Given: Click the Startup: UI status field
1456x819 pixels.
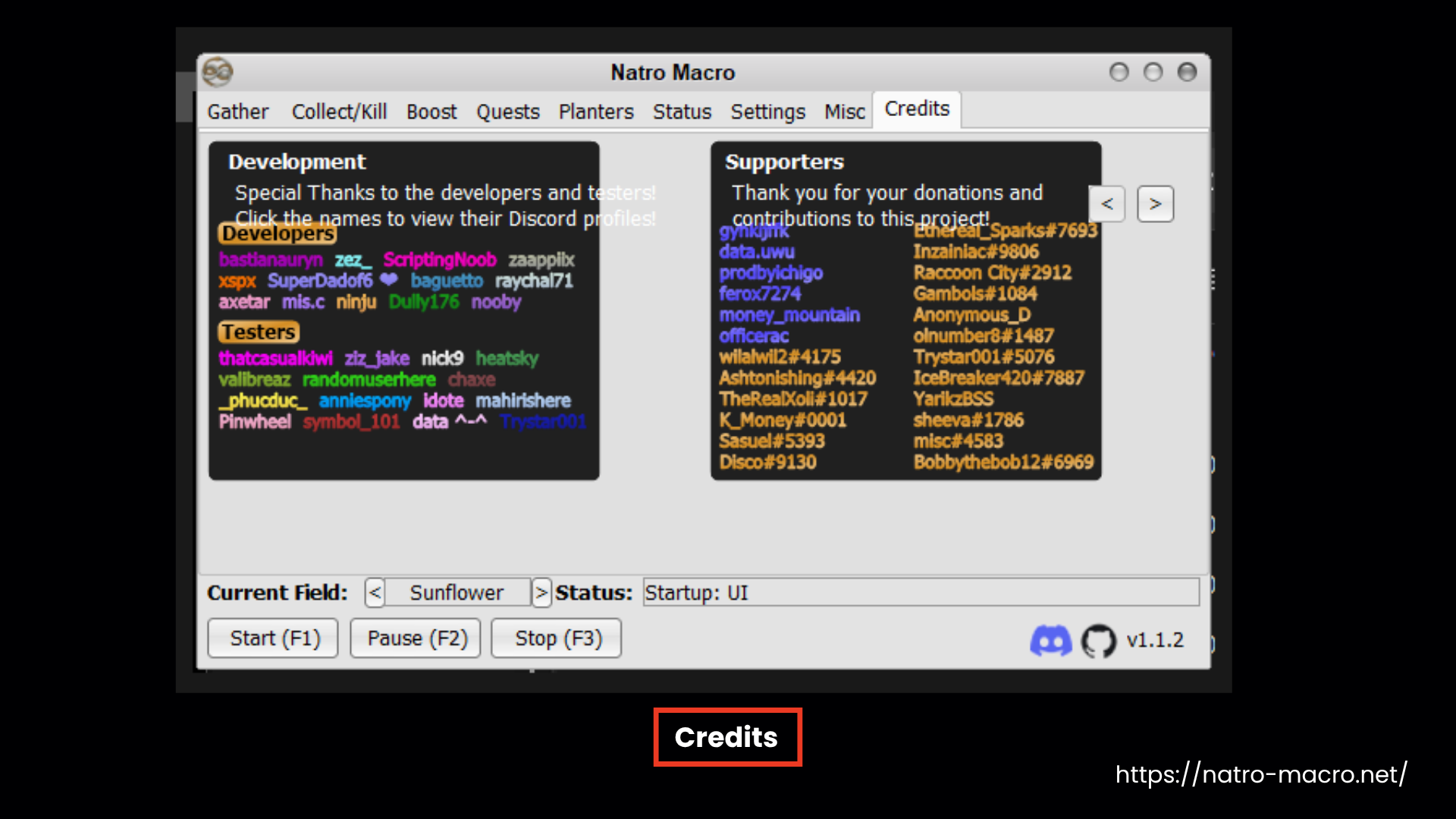Looking at the screenshot, I should pos(921,592).
